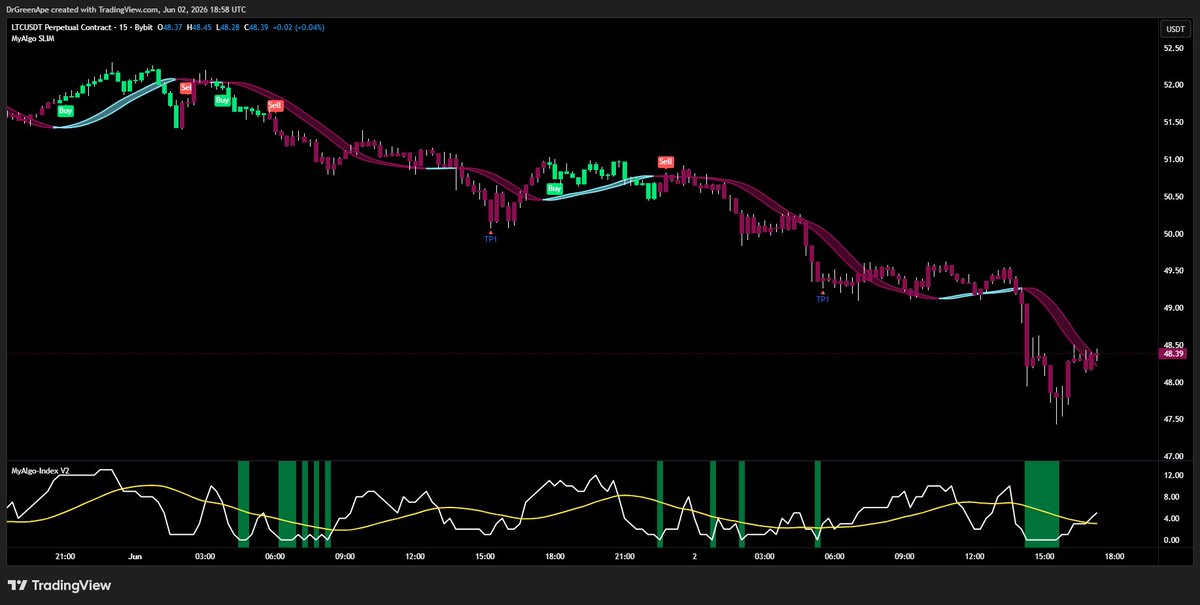Click the Jun date label on the time axis
Viewport: 1200px width, 605px height.
click(135, 557)
